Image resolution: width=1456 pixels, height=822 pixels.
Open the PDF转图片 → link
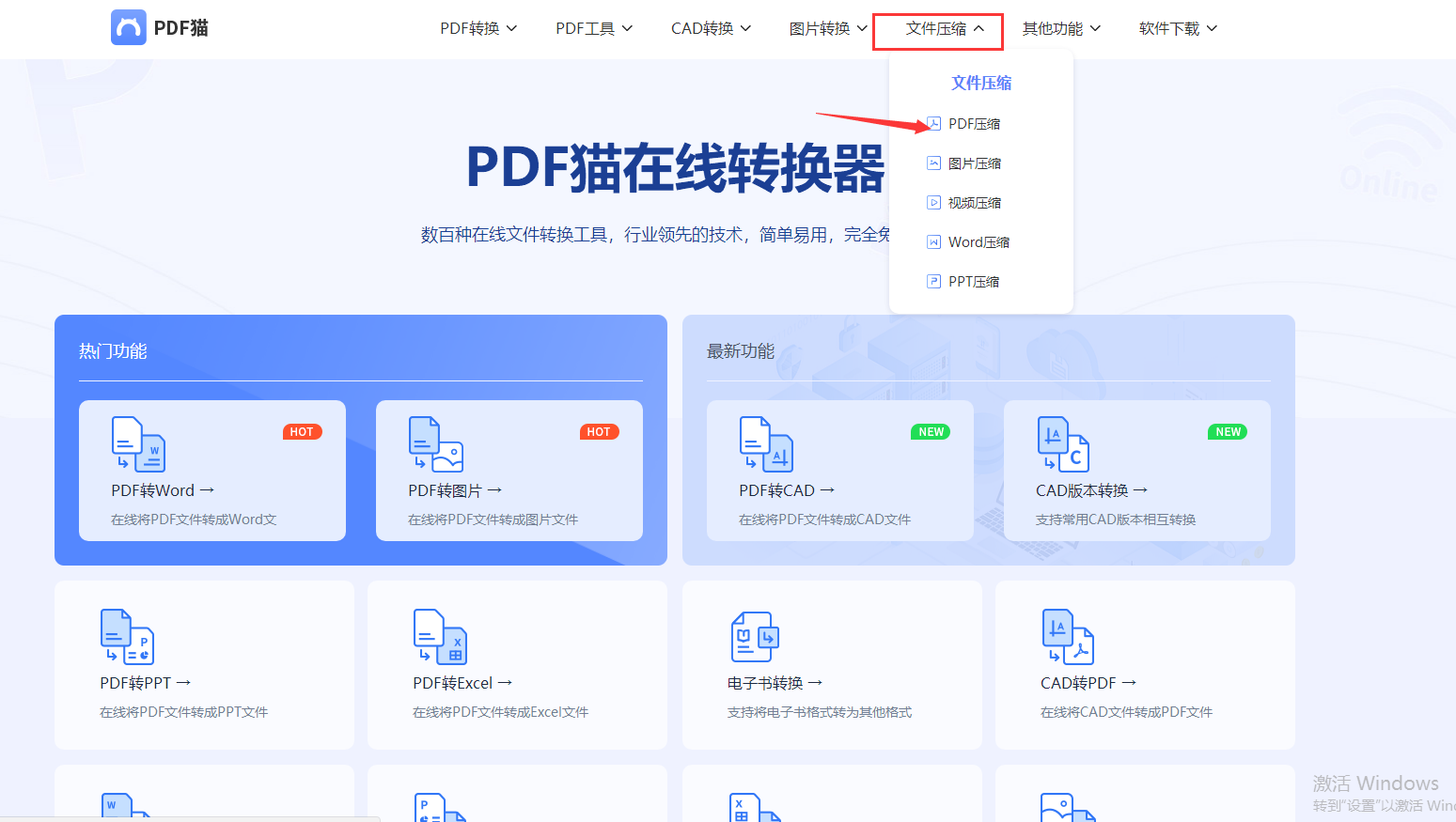455,490
